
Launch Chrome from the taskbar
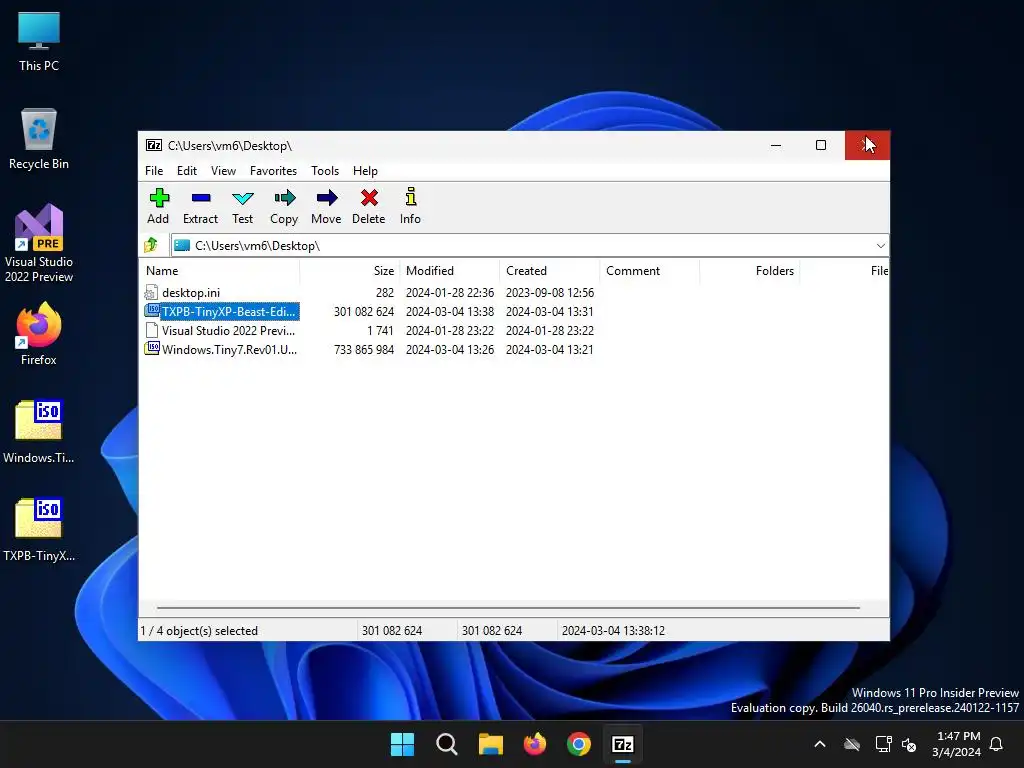tap(579, 744)
